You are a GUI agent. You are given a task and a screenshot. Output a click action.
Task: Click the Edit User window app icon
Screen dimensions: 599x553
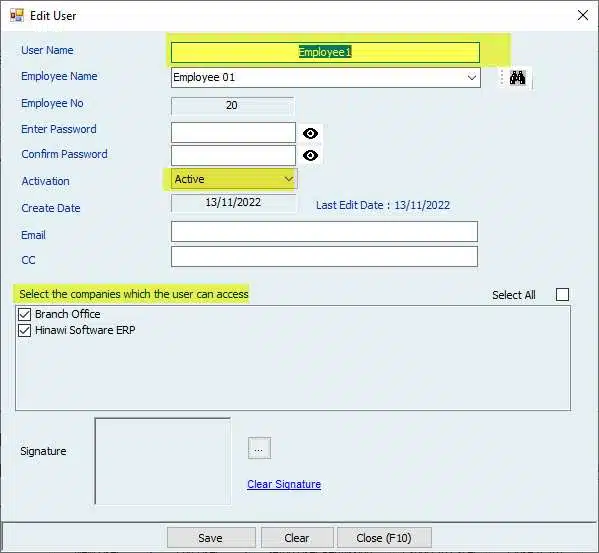pyautogui.click(x=17, y=16)
